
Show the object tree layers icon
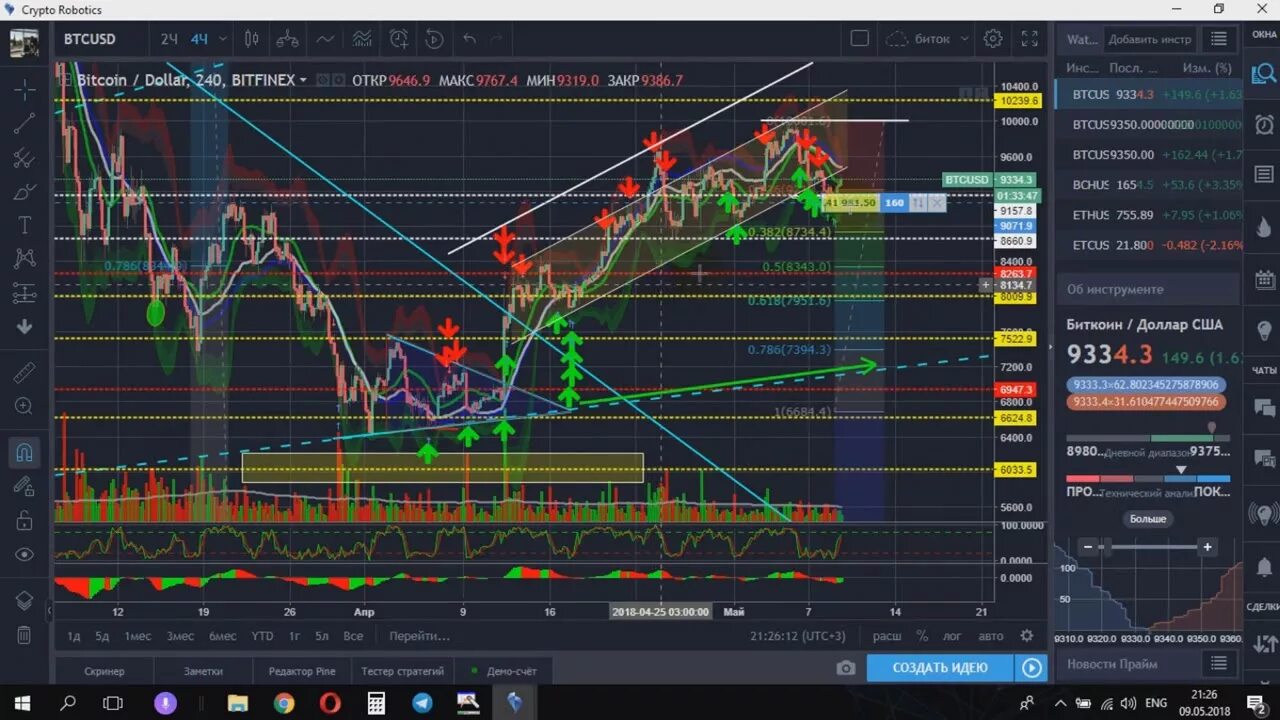click(25, 600)
